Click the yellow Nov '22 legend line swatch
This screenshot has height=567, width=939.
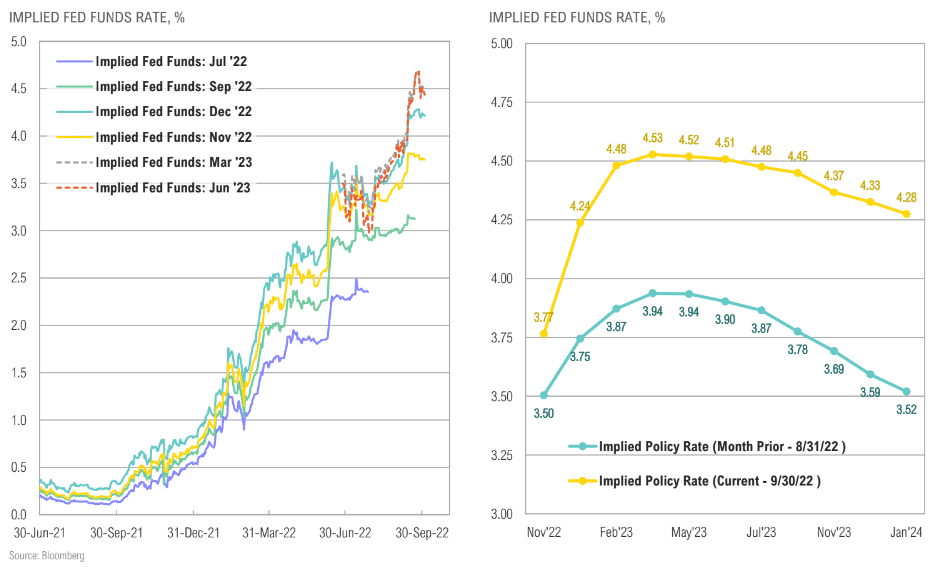coord(75,137)
